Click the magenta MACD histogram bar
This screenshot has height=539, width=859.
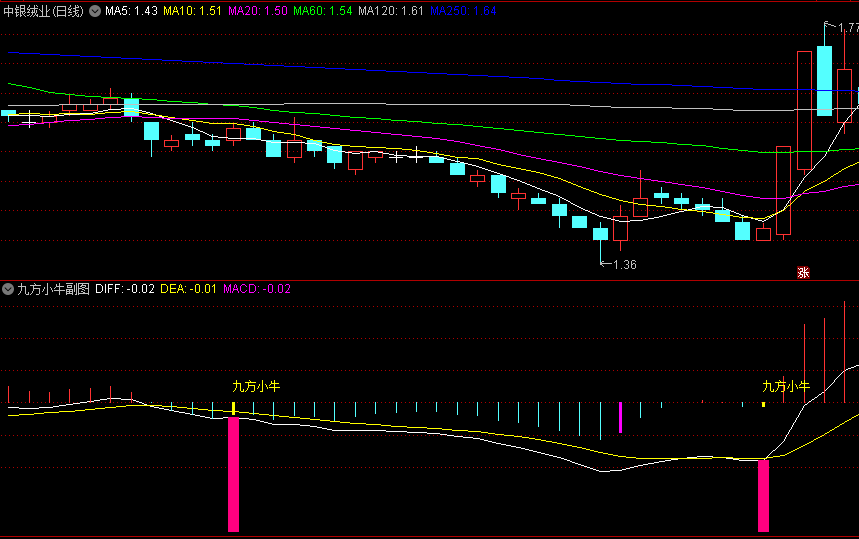[620, 417]
